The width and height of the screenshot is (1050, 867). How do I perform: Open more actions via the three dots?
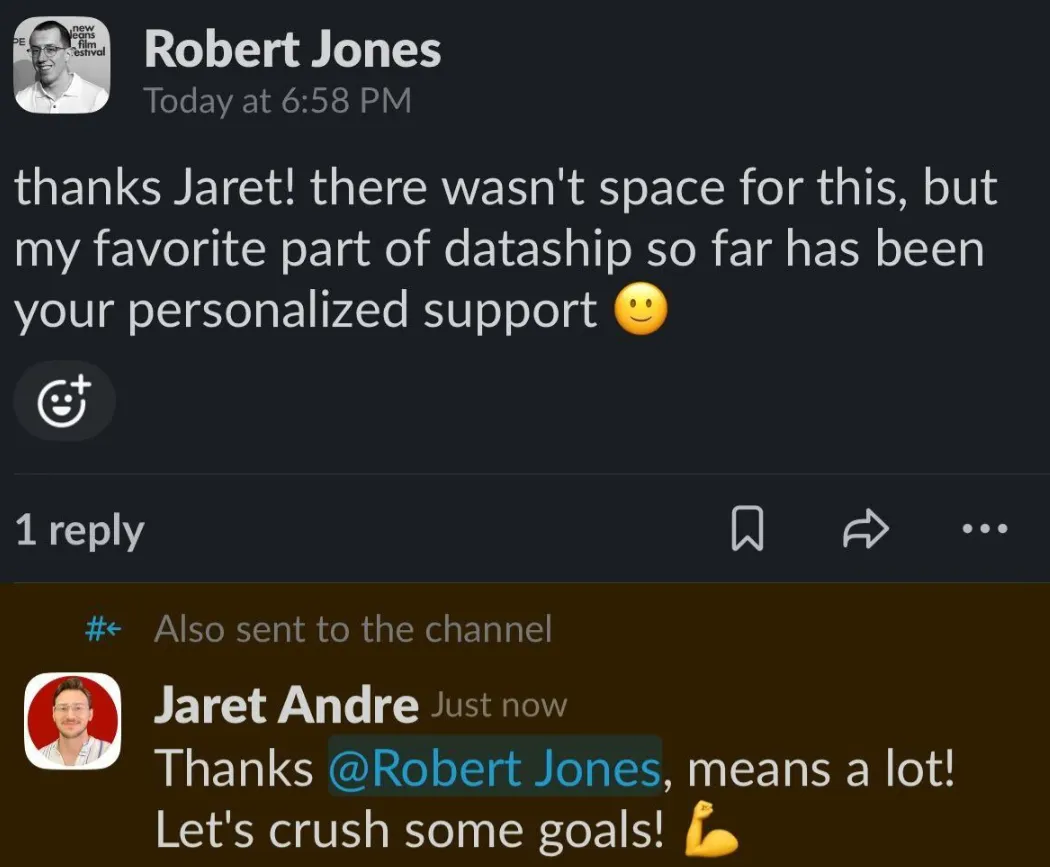[984, 529]
